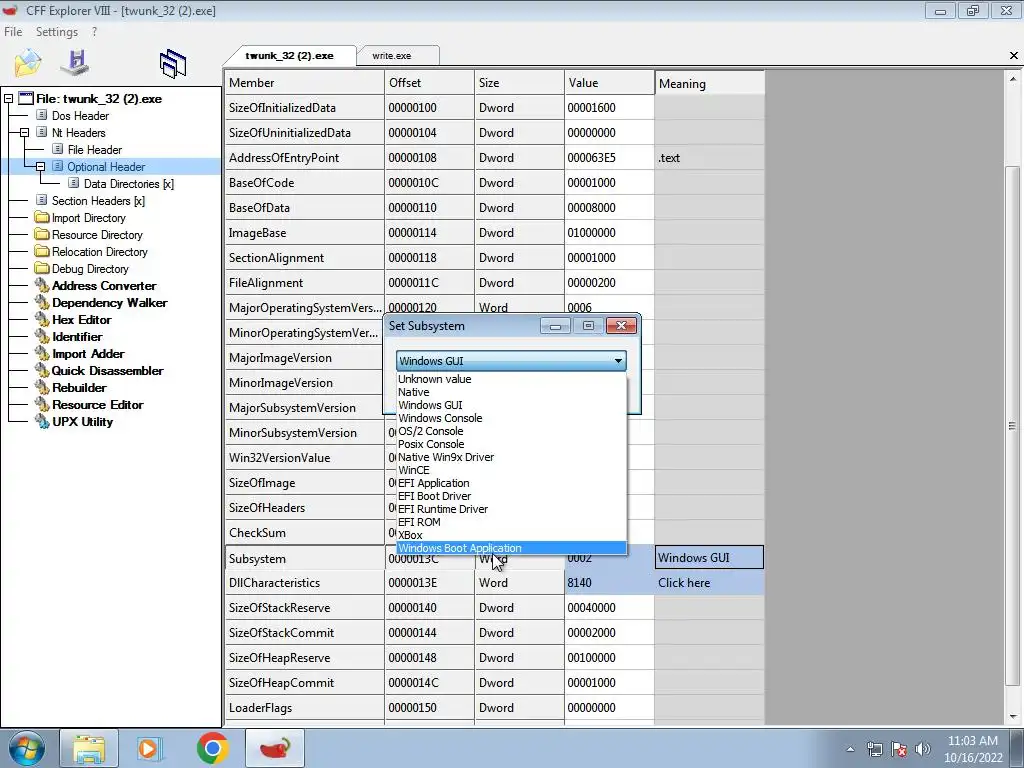This screenshot has height=768, width=1024.
Task: Click 'Click here' for DllCharacteristics
Action: [x=709, y=583]
